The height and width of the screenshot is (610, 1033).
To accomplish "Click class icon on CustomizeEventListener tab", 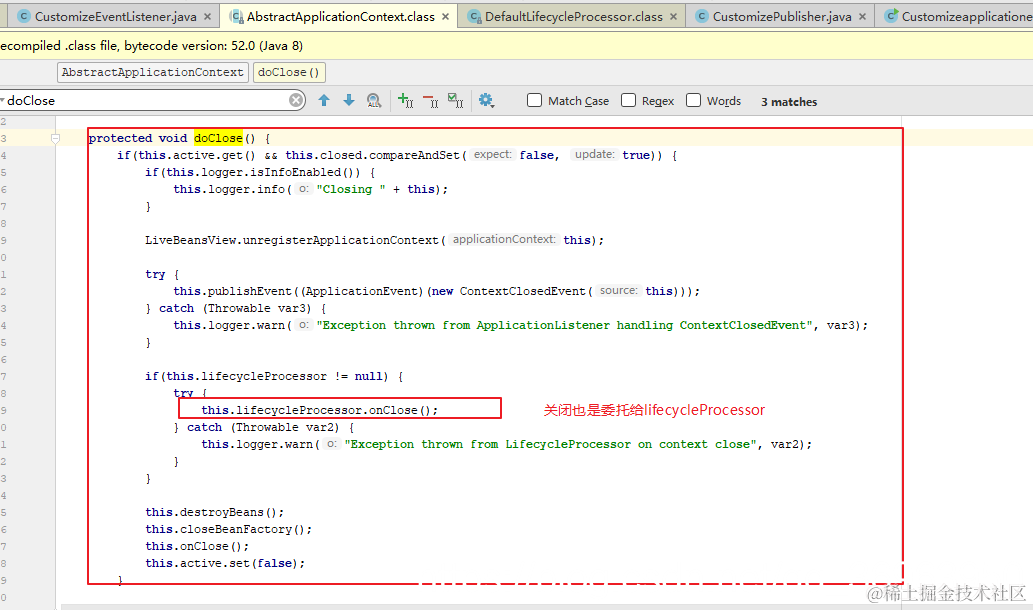I will coord(24,16).
